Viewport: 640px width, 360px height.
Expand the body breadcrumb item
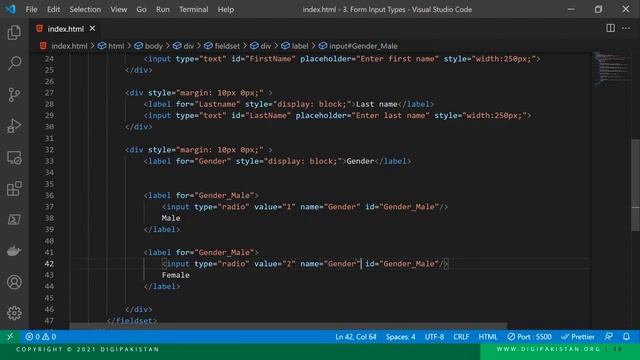click(149, 46)
